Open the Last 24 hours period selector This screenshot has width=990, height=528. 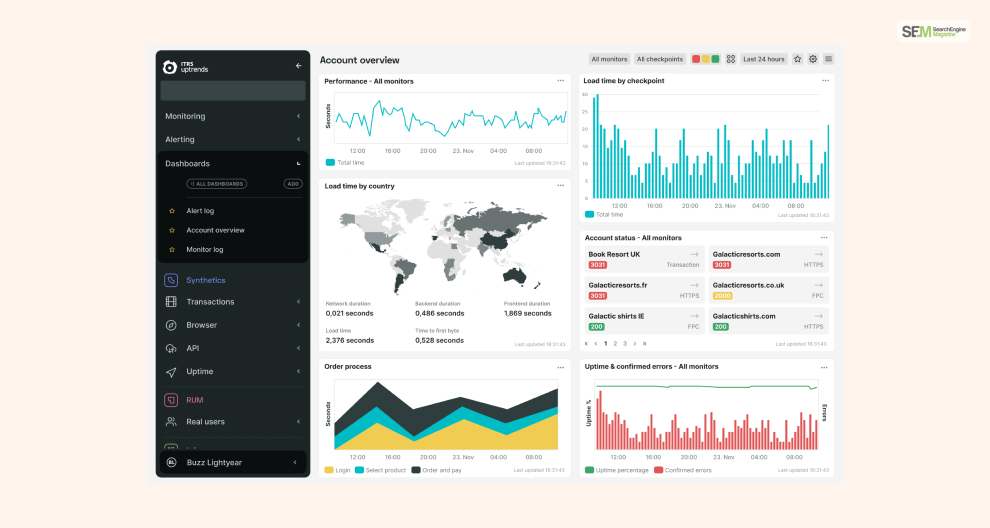click(x=764, y=59)
